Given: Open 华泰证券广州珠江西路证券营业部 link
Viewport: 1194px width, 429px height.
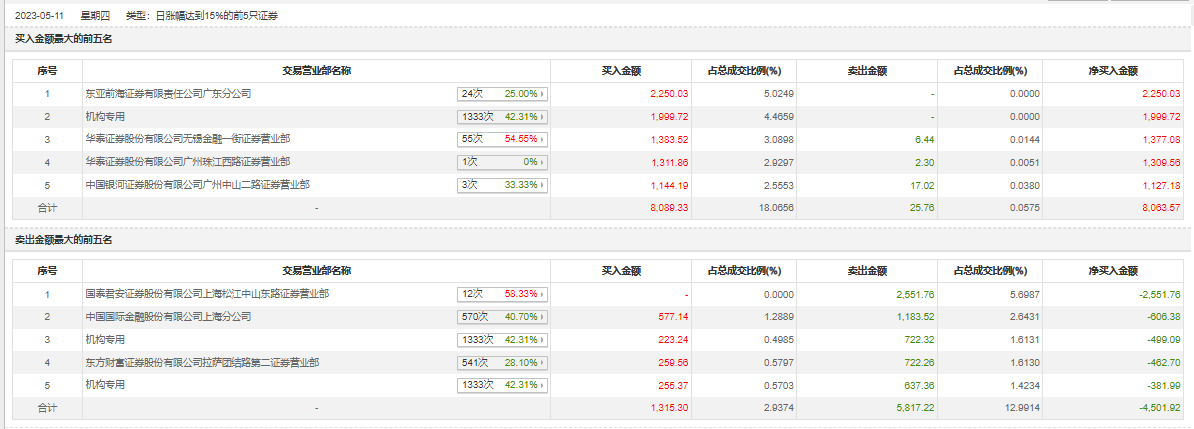Looking at the screenshot, I should click(187, 162).
